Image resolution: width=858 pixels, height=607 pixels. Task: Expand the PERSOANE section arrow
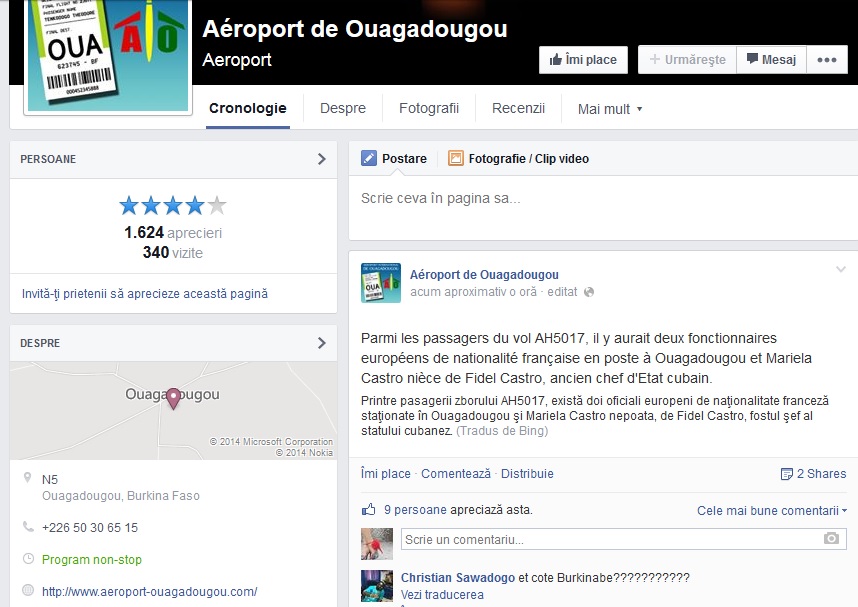coord(321,159)
